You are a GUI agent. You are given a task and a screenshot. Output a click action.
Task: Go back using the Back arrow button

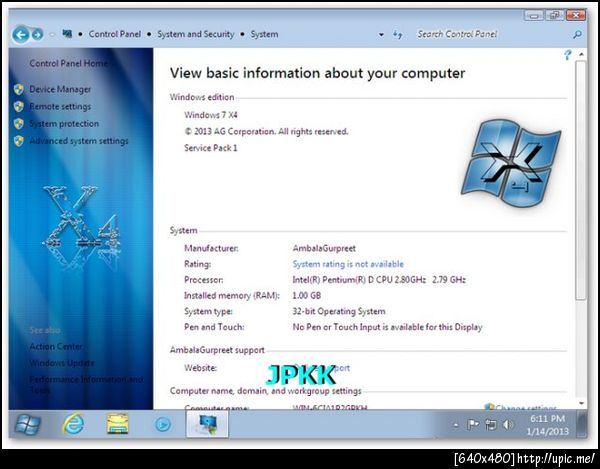20,35
